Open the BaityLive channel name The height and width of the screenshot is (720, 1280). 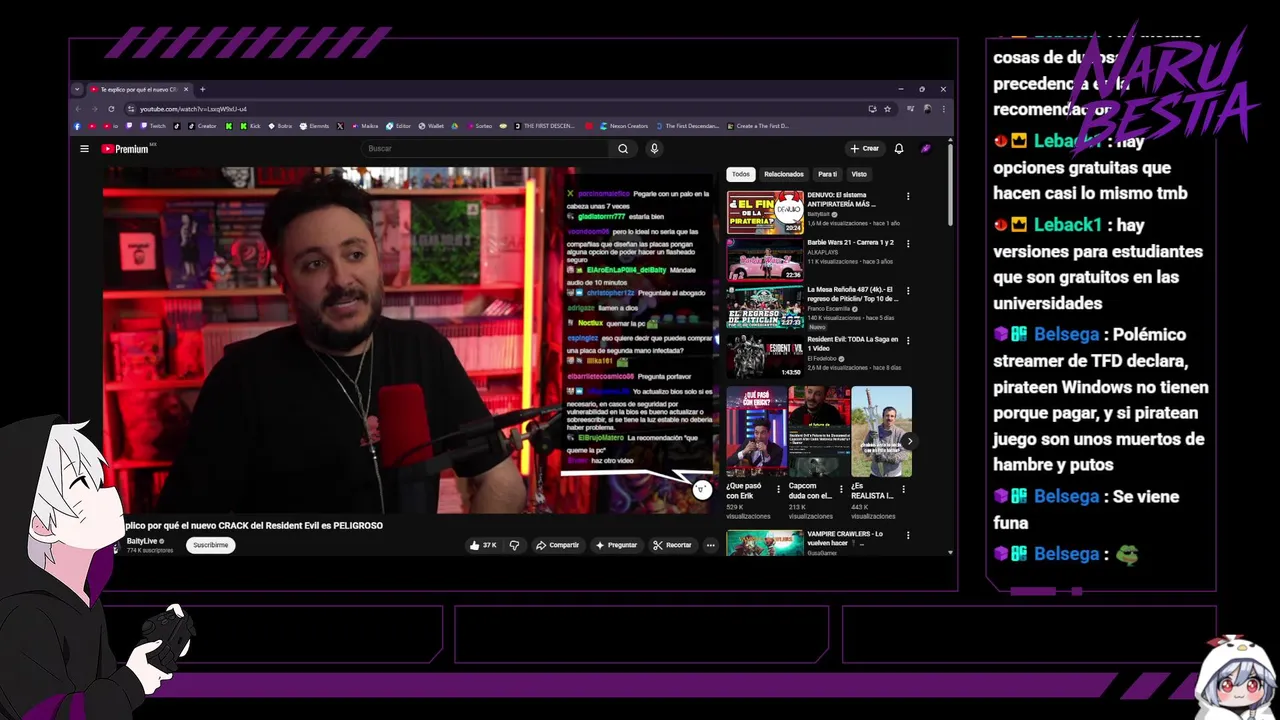(x=141, y=541)
